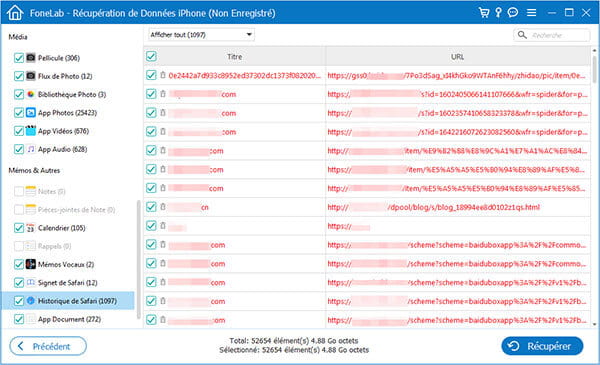Click the restore icon inside Récupérer button
The height and width of the screenshot is (365, 600).
pos(514,346)
